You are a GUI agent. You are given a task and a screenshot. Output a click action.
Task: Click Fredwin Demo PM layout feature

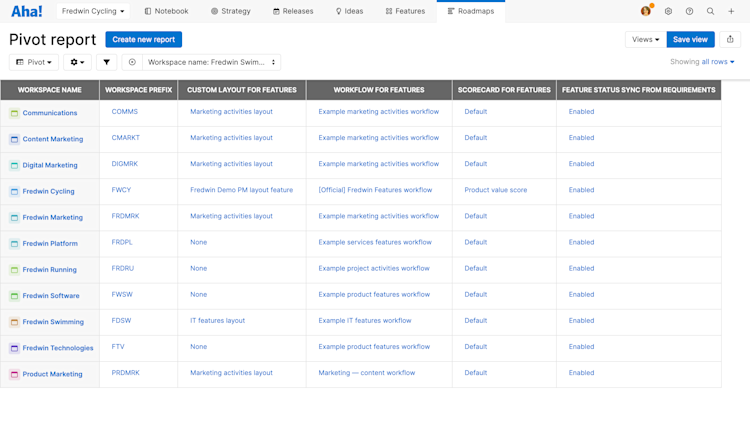point(242,190)
